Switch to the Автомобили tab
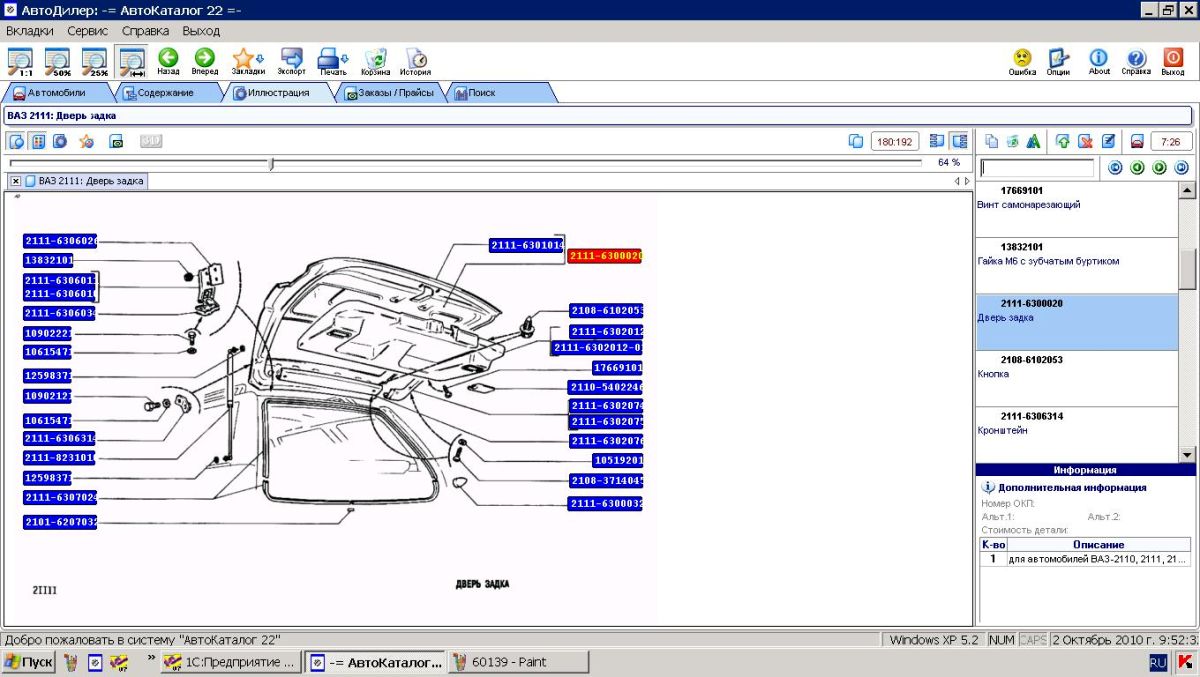 click(x=56, y=93)
